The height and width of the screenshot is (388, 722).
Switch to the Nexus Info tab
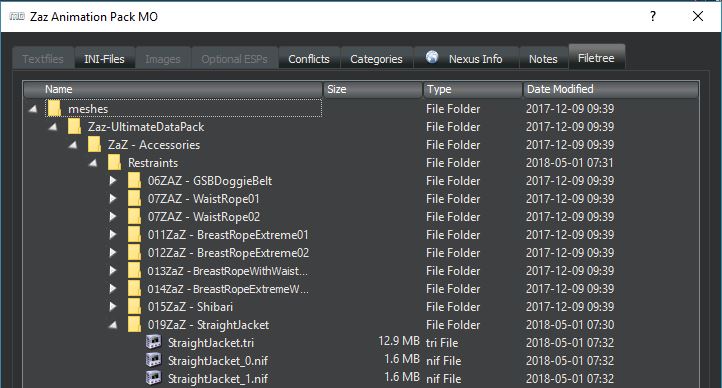pos(466,58)
